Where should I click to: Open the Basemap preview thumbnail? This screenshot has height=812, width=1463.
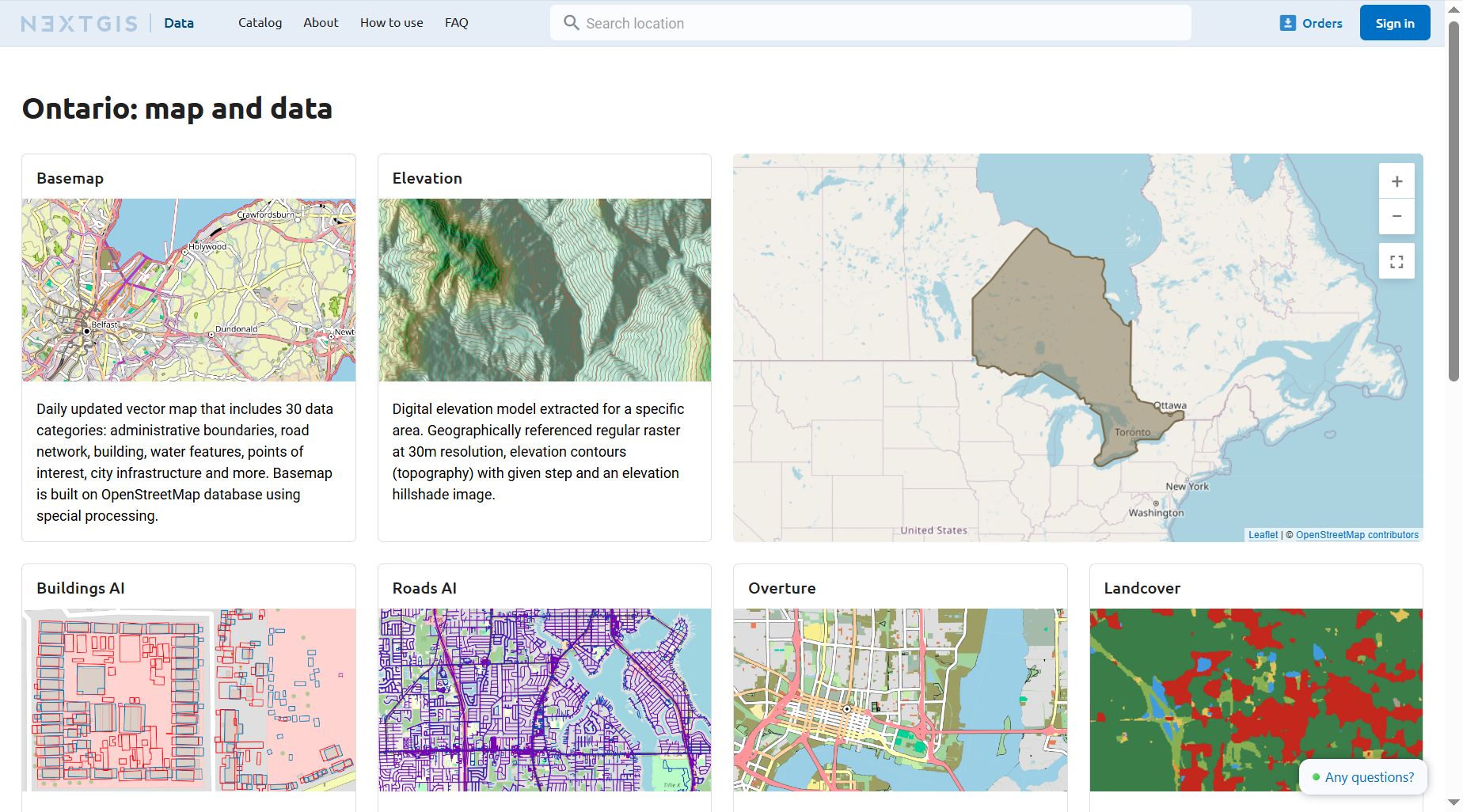[188, 290]
